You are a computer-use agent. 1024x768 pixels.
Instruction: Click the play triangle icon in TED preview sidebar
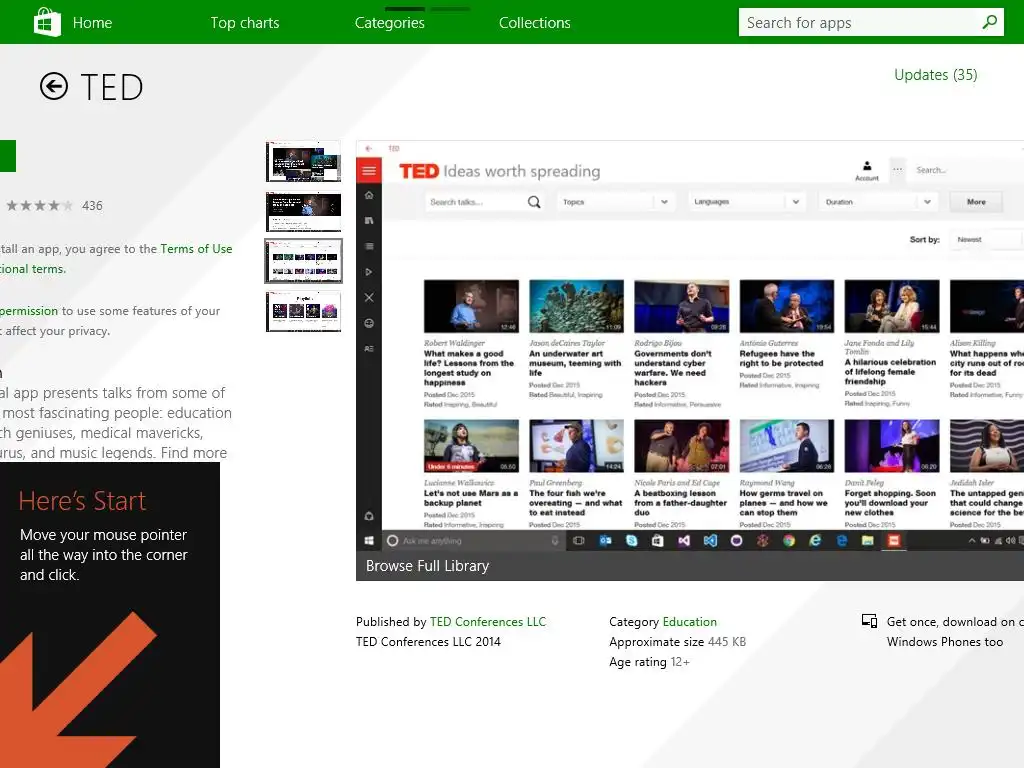coord(369,272)
